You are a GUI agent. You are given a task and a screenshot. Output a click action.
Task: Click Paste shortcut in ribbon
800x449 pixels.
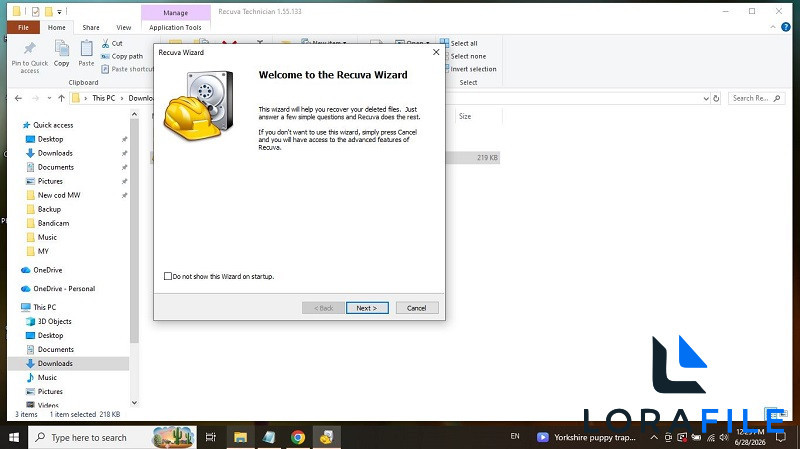pos(128,69)
